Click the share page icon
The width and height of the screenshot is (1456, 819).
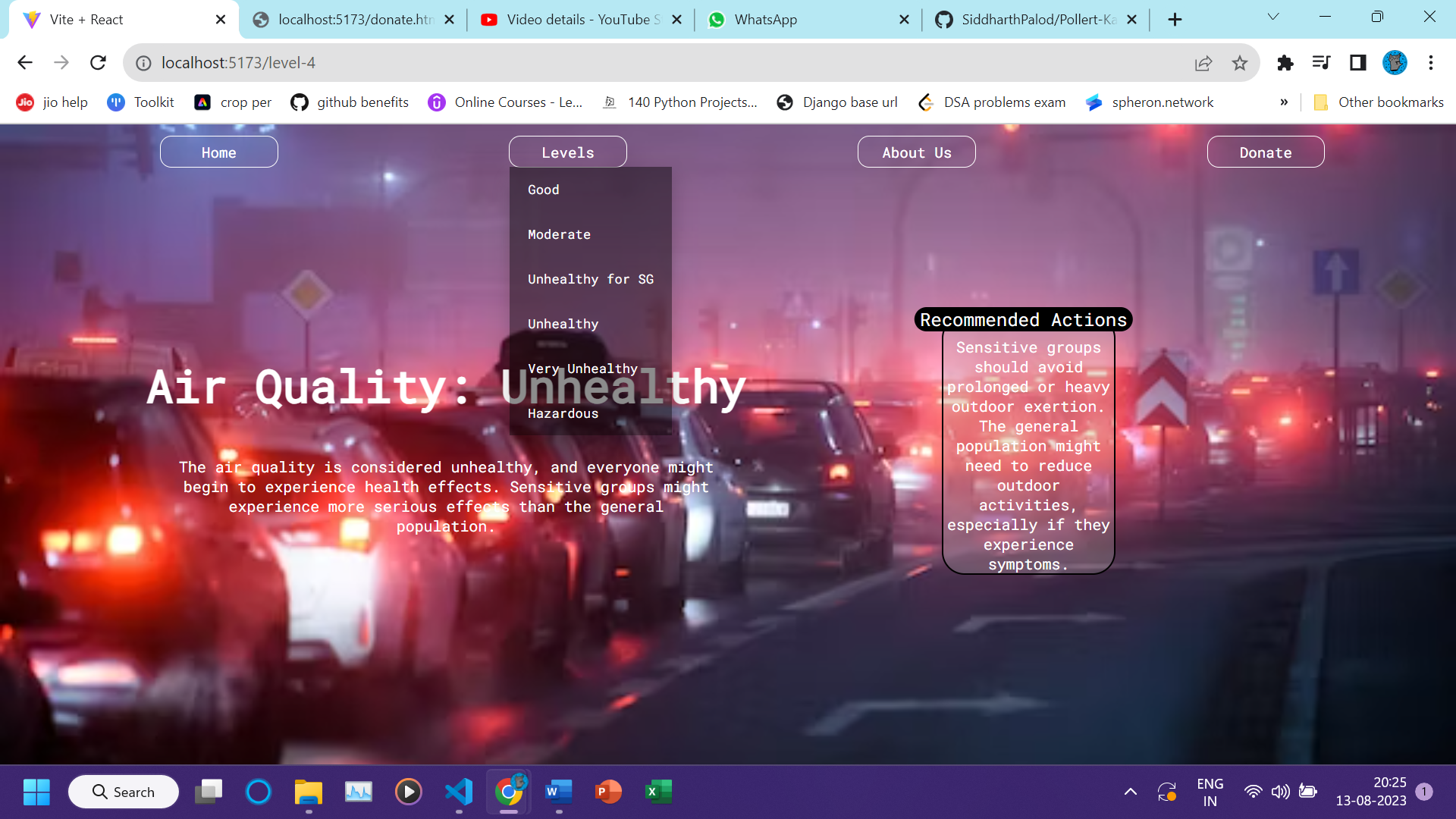coord(1203,63)
